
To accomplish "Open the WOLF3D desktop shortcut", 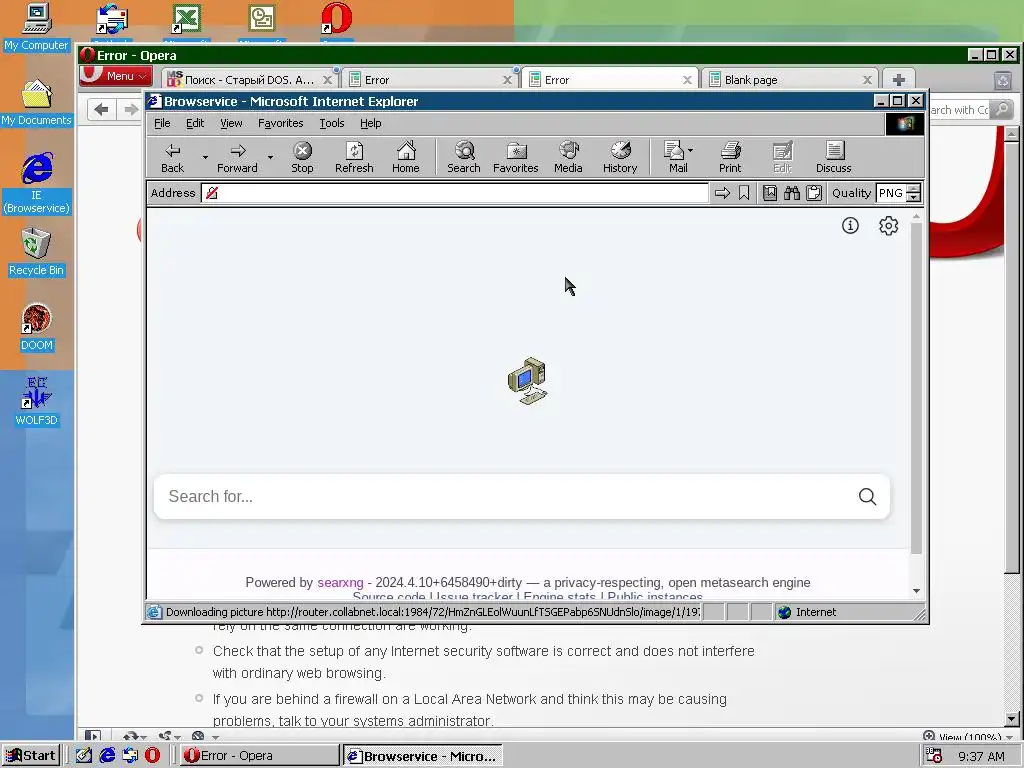I will (37, 401).
